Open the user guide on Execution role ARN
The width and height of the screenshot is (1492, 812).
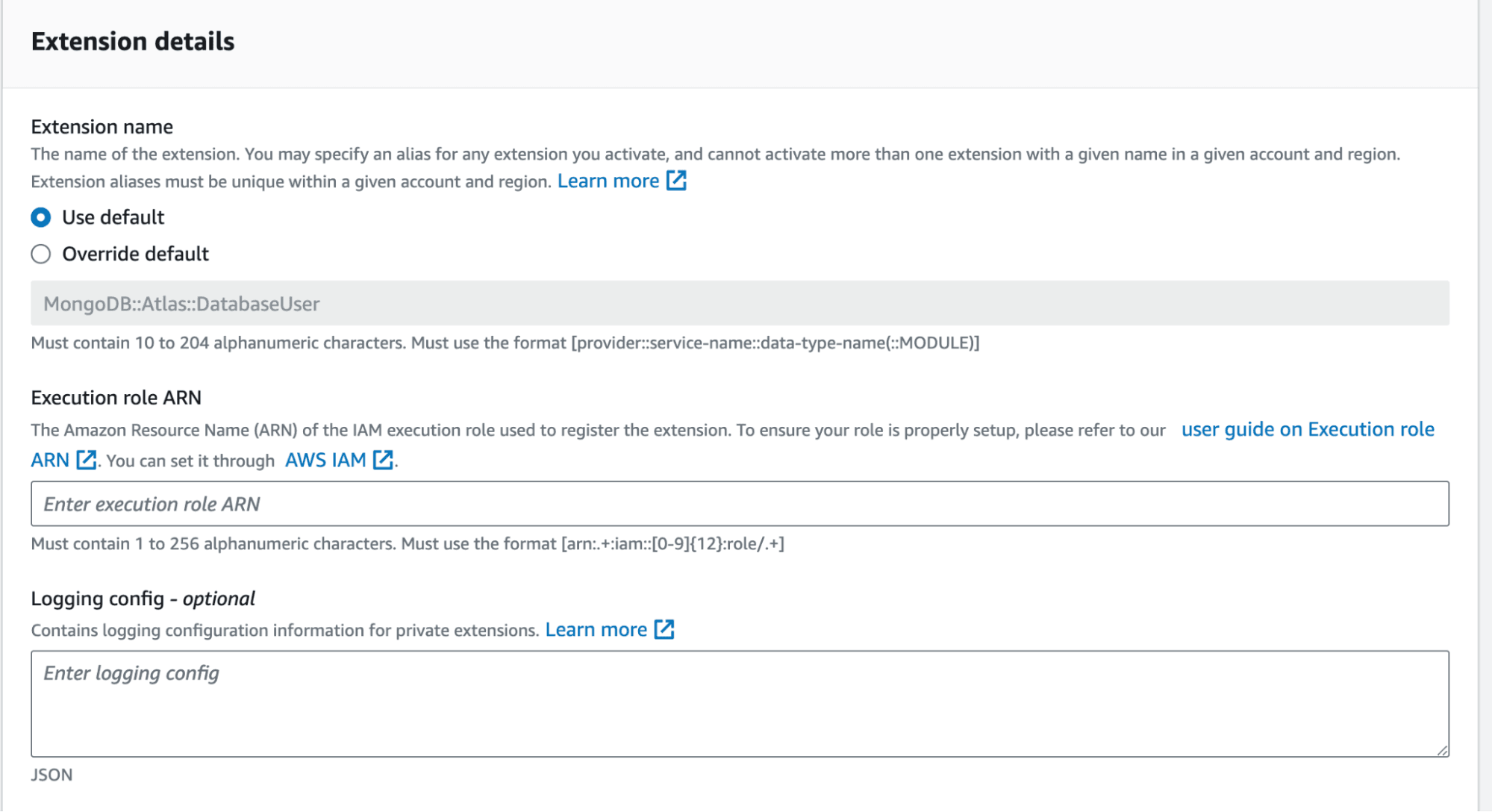pos(1308,429)
